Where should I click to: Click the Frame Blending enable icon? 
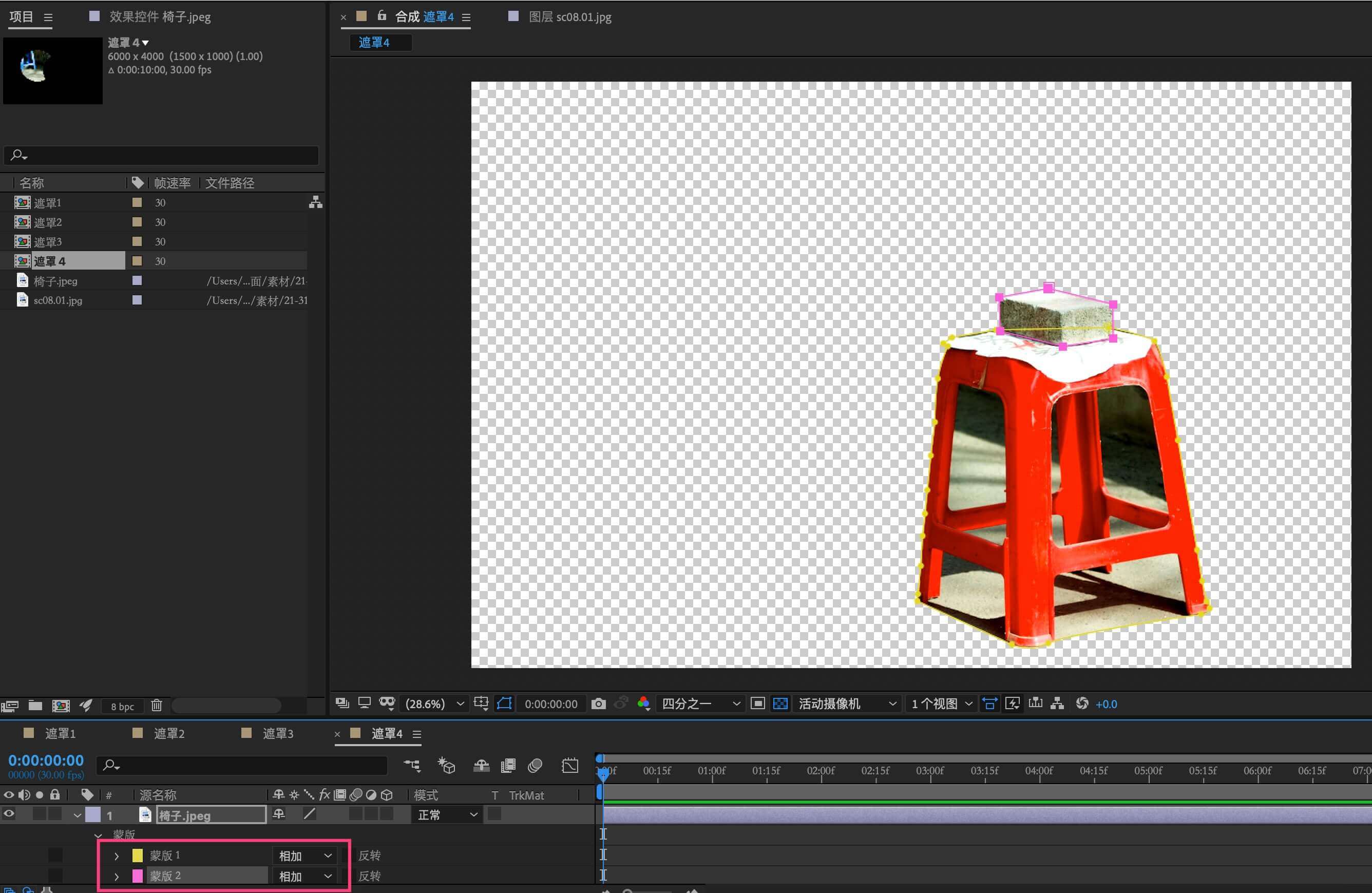508,766
